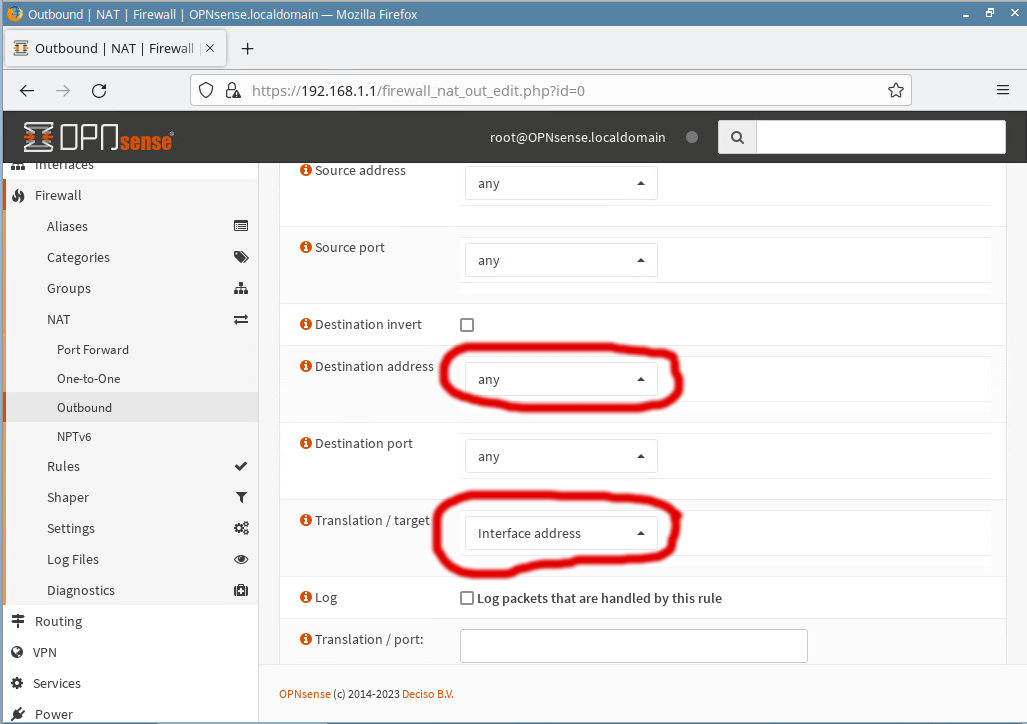Click the search magnifier icon in header
This screenshot has width=1027, height=724.
(737, 138)
